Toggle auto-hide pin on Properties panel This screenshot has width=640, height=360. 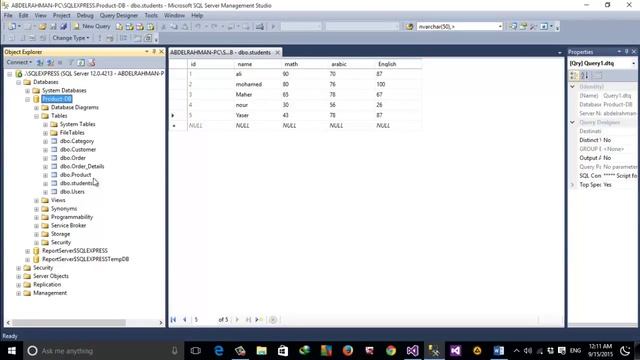[x=627, y=52]
